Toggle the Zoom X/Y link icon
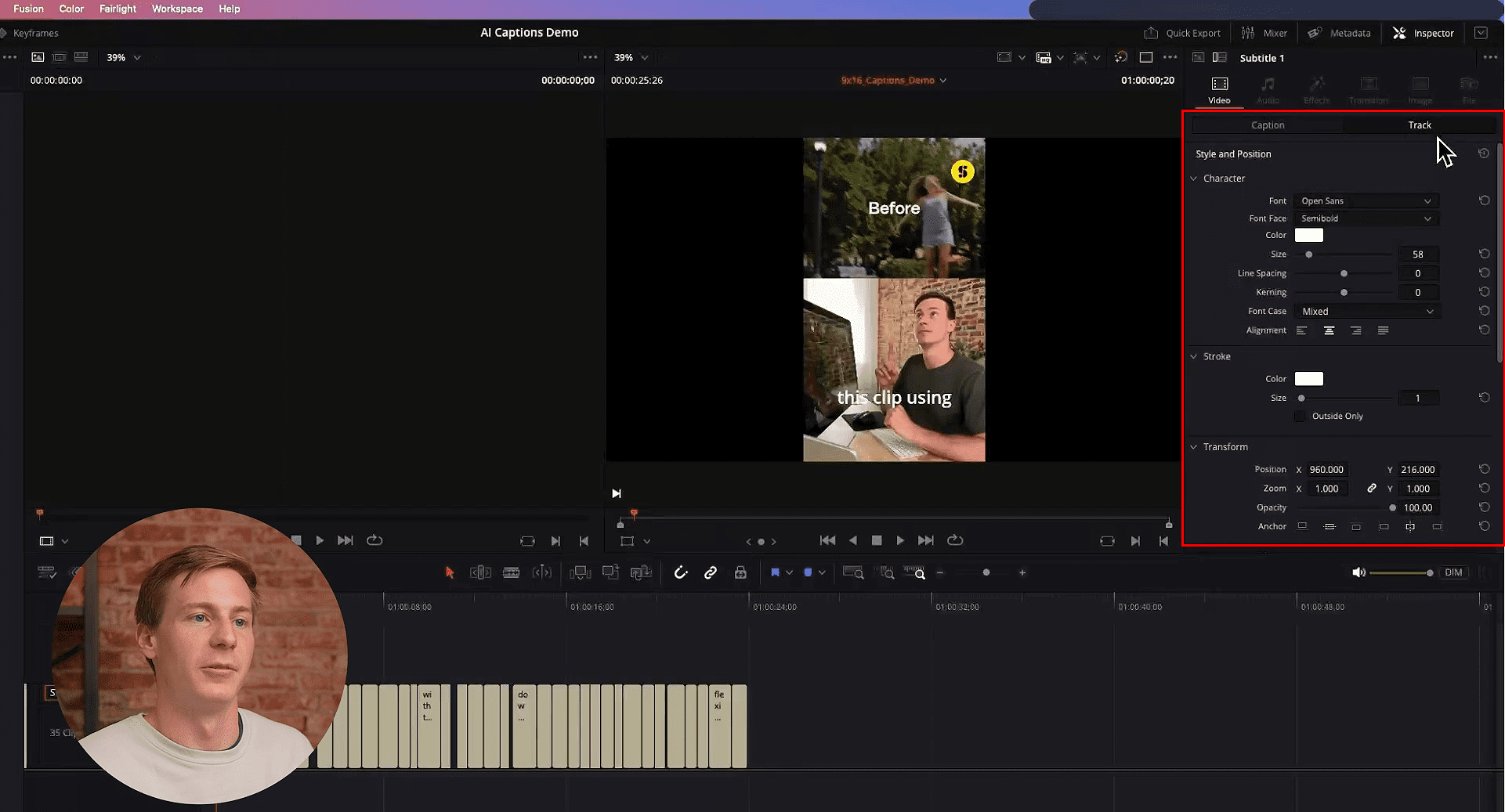Viewport: 1505px width, 812px height. [1372, 488]
